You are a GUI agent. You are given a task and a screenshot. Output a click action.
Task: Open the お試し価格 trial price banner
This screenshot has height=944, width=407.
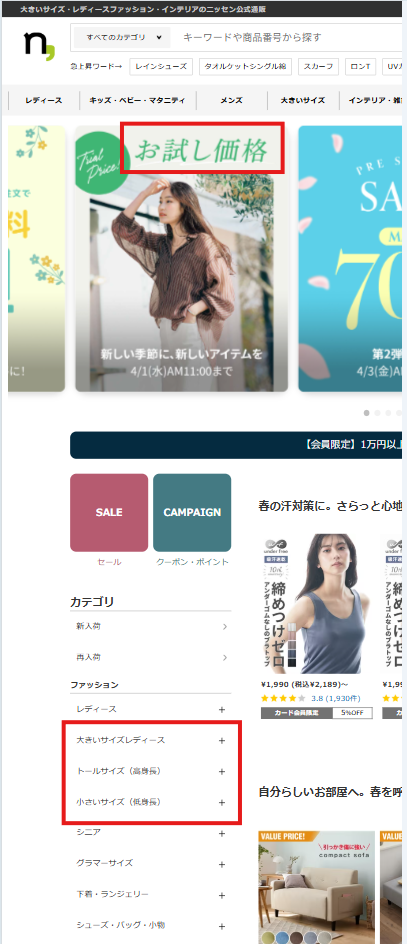pos(181,259)
